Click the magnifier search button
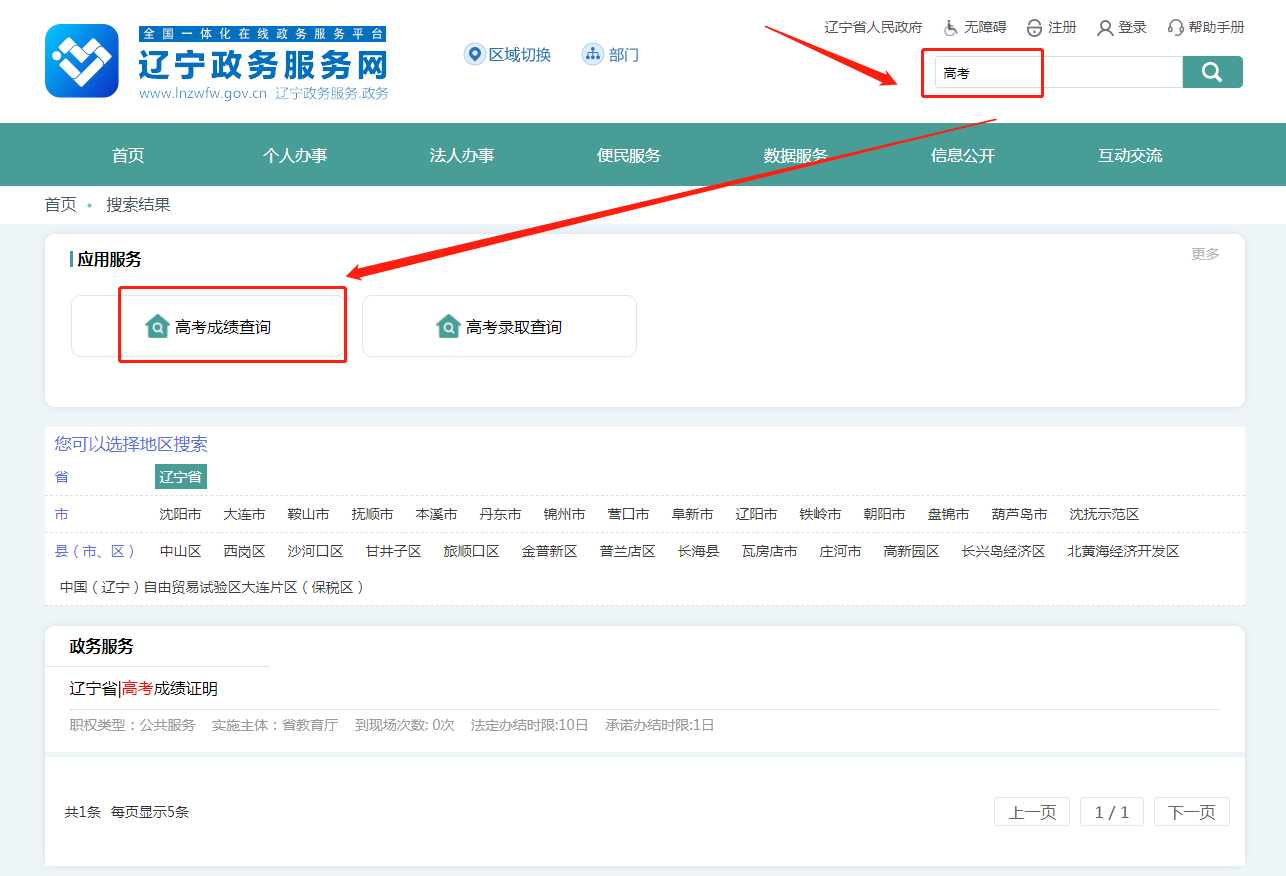Screen dimensions: 1286x876 [1212, 72]
